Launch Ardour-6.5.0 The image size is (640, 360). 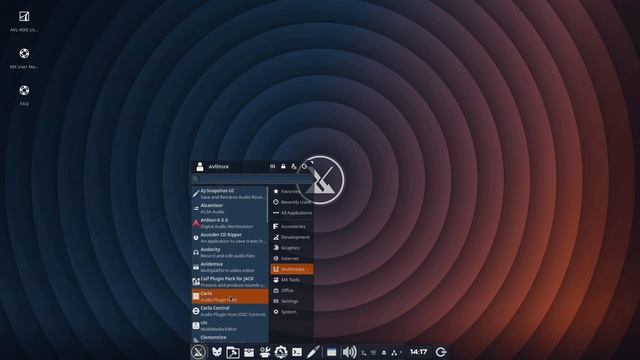[x=230, y=223]
